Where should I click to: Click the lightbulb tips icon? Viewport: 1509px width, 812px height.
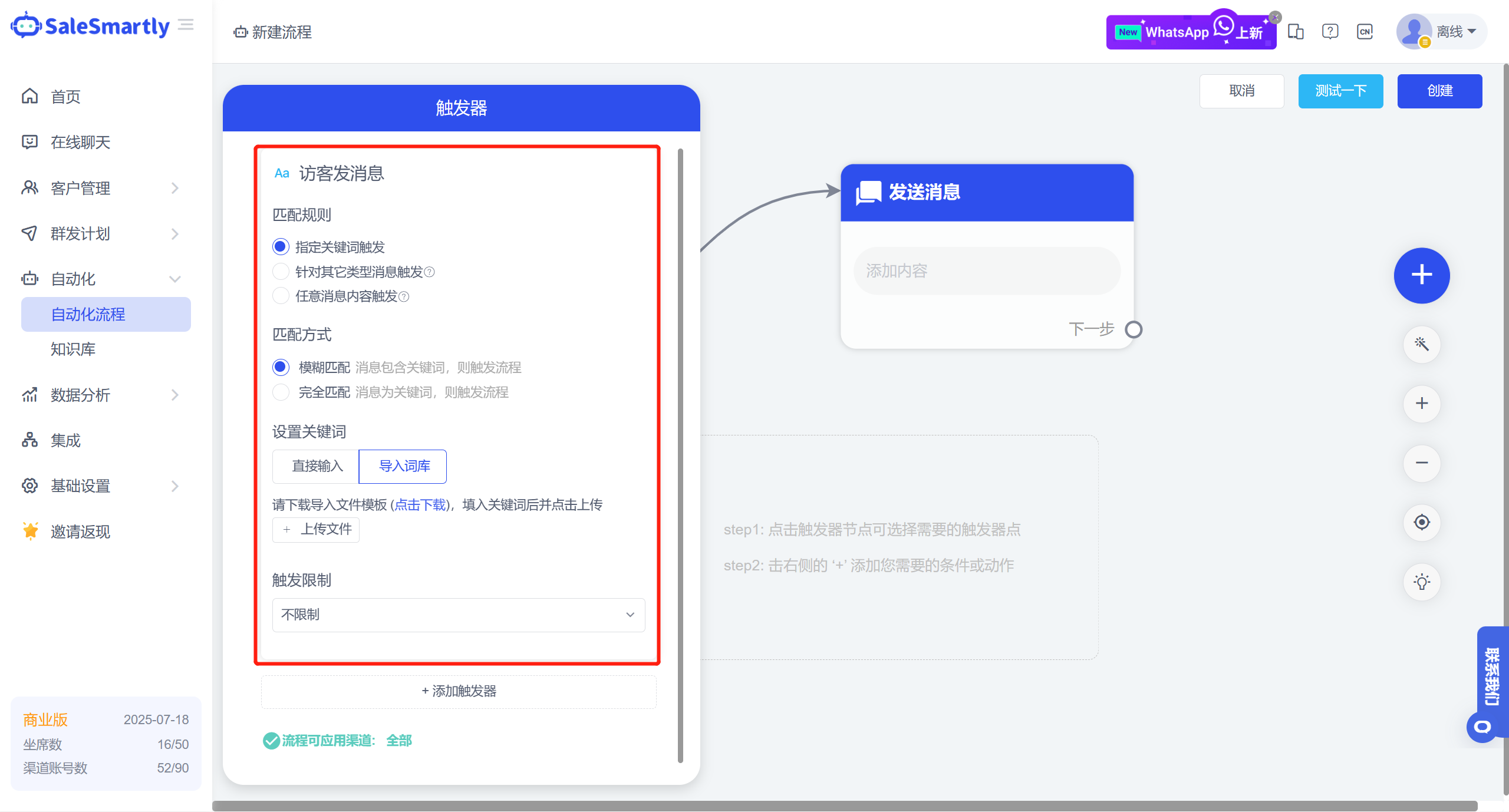(x=1421, y=582)
